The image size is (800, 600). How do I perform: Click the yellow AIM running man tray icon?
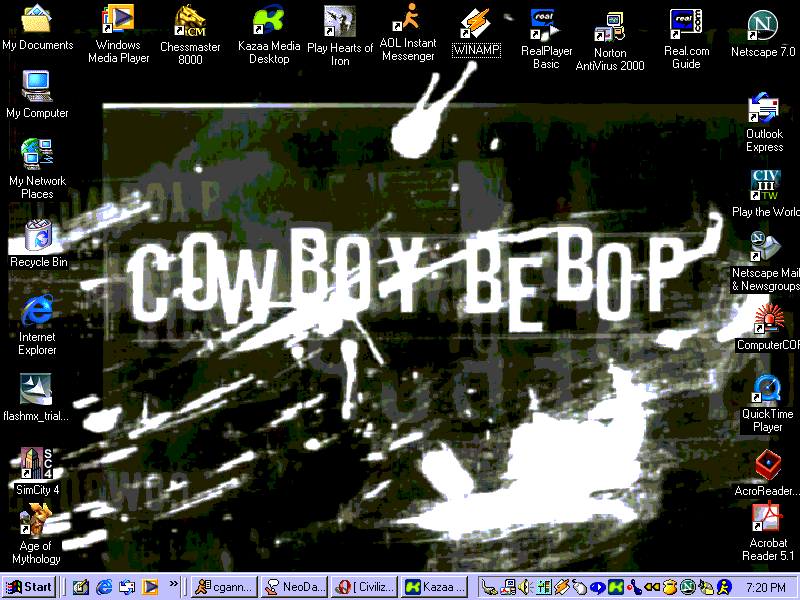click(x=724, y=587)
